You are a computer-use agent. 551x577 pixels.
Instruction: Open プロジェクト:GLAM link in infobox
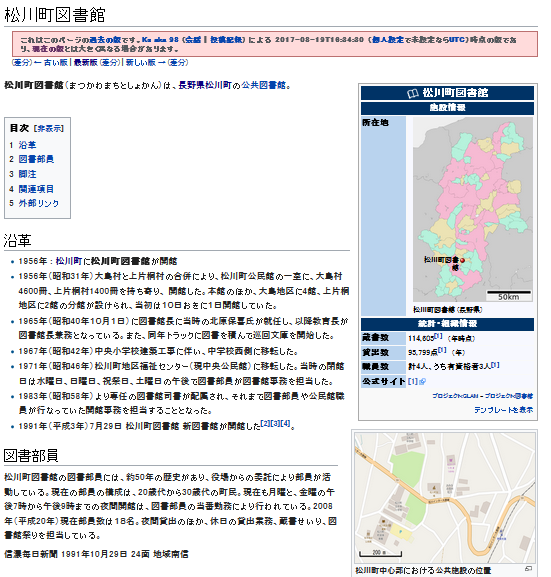point(455,396)
